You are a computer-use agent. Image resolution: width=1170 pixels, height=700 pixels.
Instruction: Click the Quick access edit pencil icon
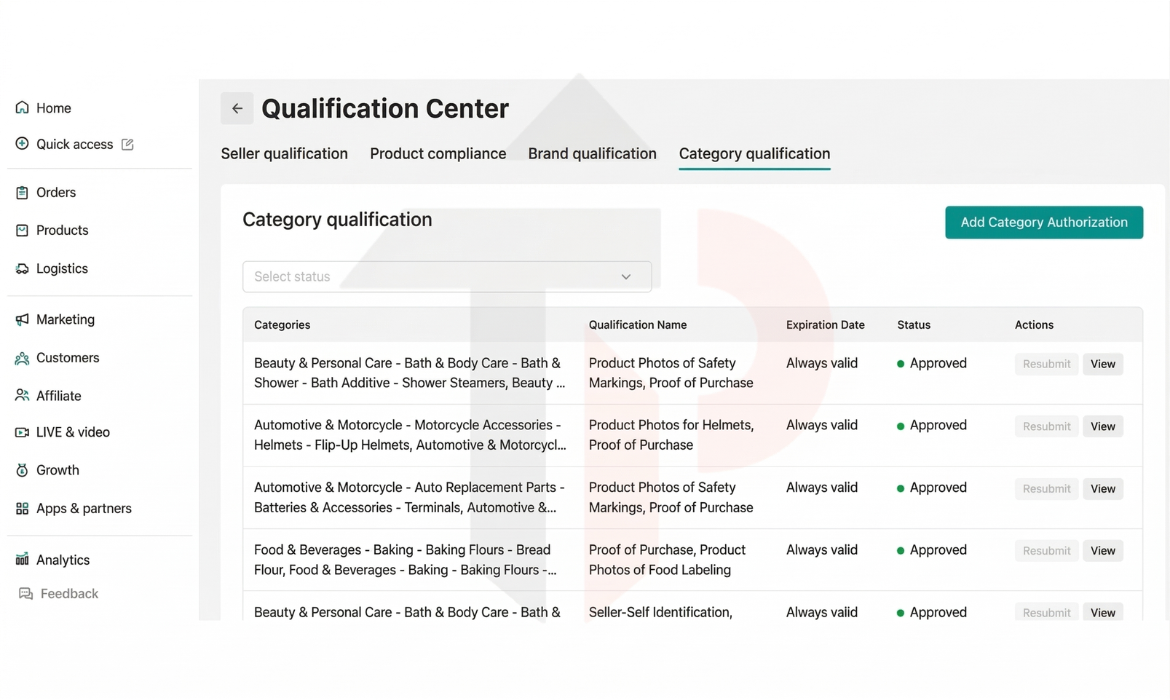point(127,145)
